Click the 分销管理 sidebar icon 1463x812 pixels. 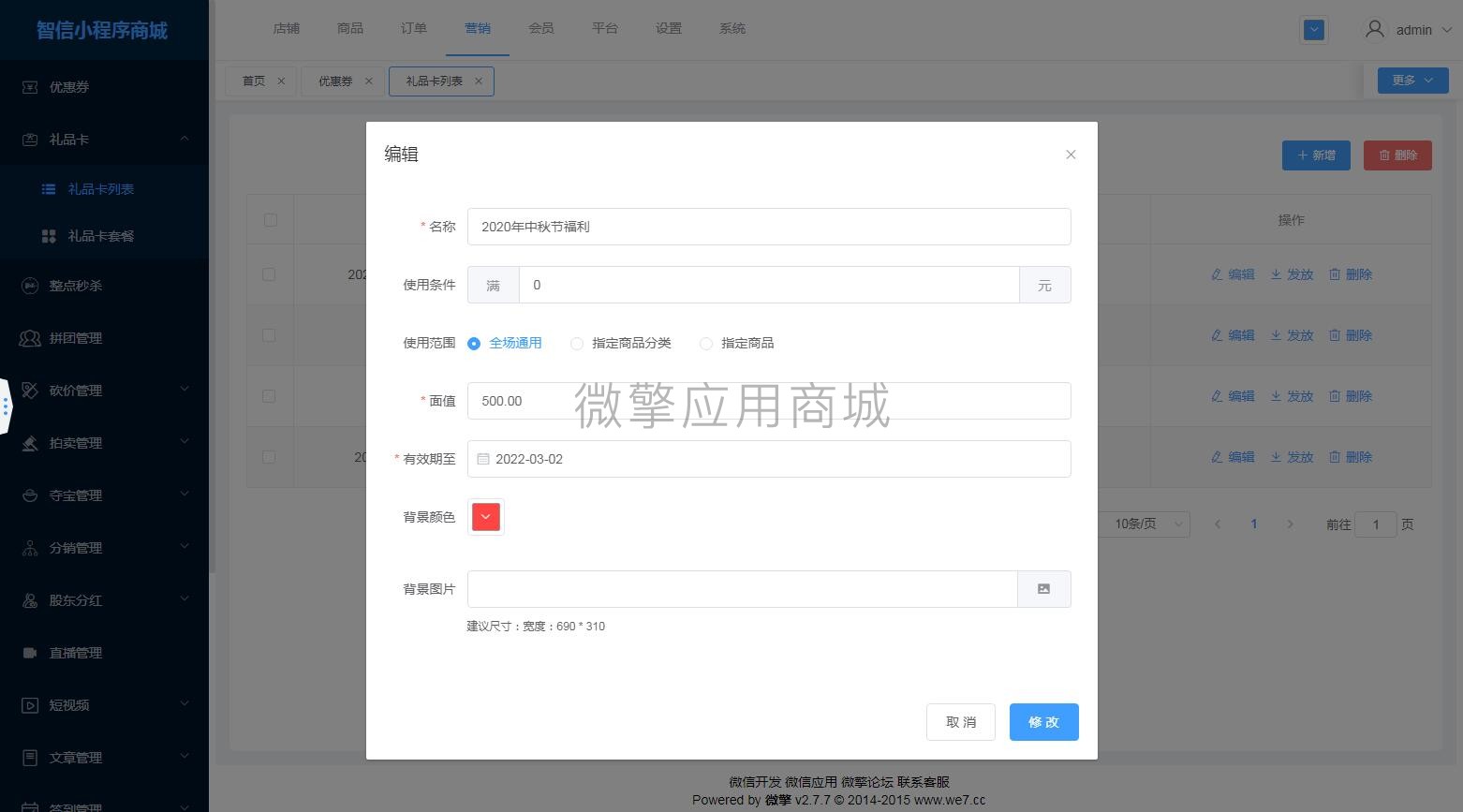[30, 548]
